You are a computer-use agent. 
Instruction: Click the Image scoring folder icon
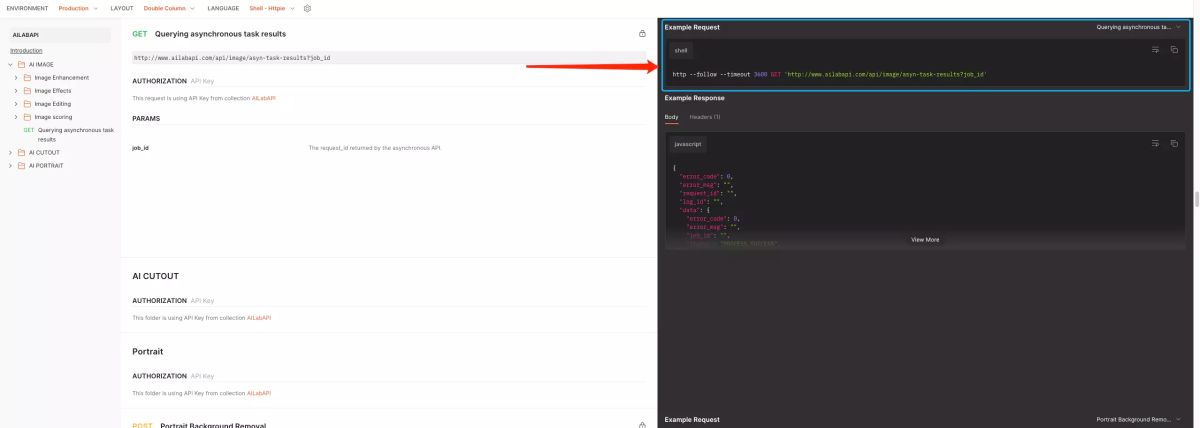28,116
